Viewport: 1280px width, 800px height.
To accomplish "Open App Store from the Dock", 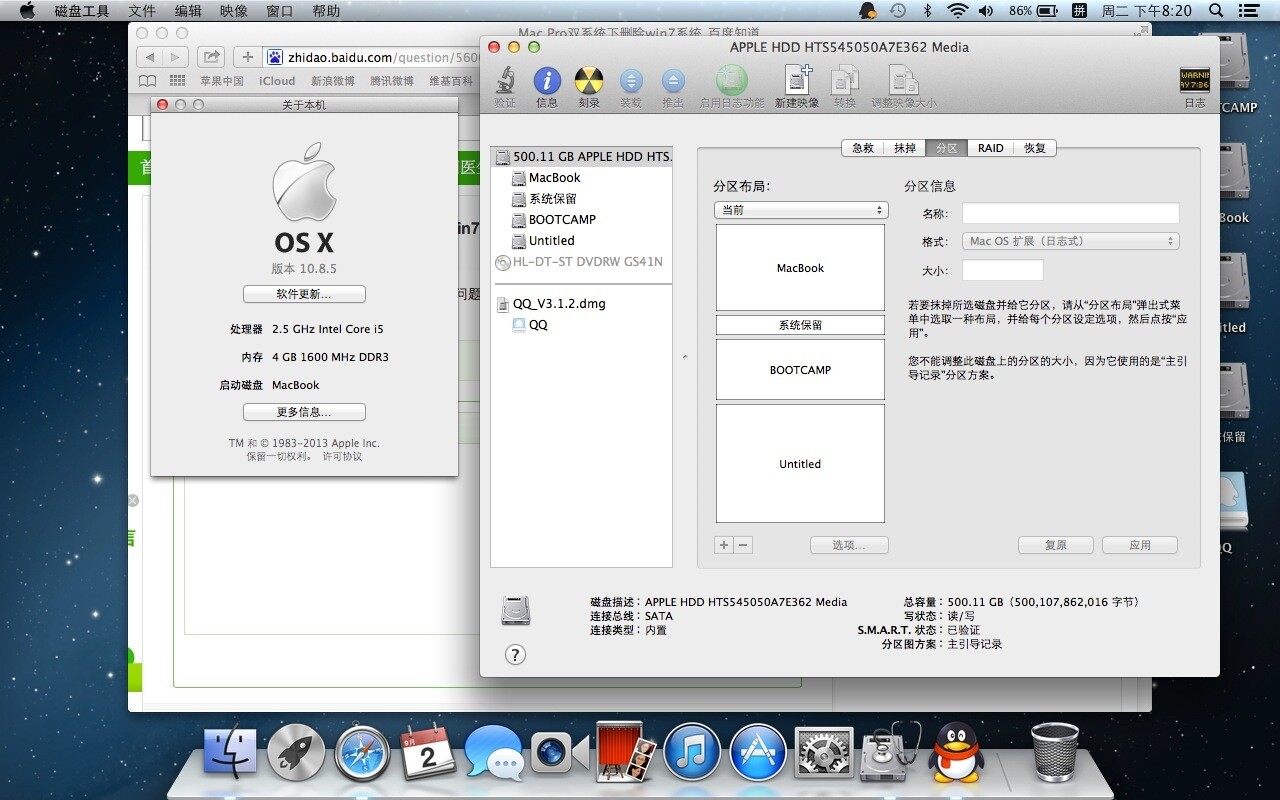I will coord(758,753).
